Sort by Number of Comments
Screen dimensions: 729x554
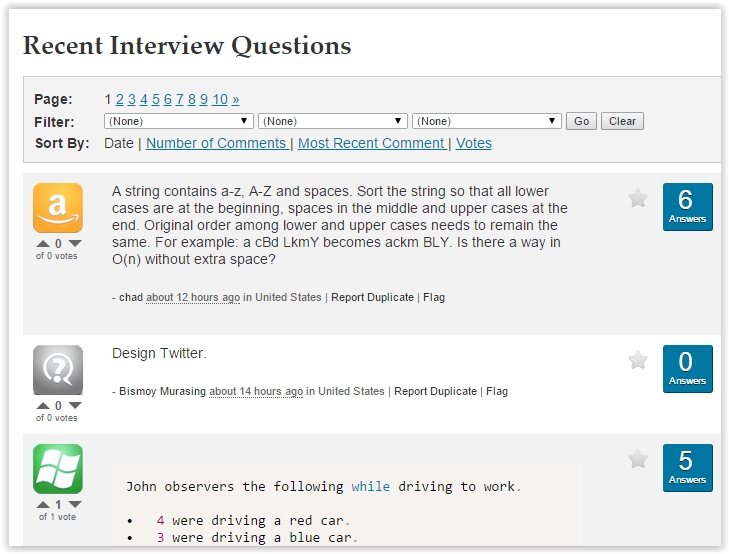pyautogui.click(x=216, y=143)
